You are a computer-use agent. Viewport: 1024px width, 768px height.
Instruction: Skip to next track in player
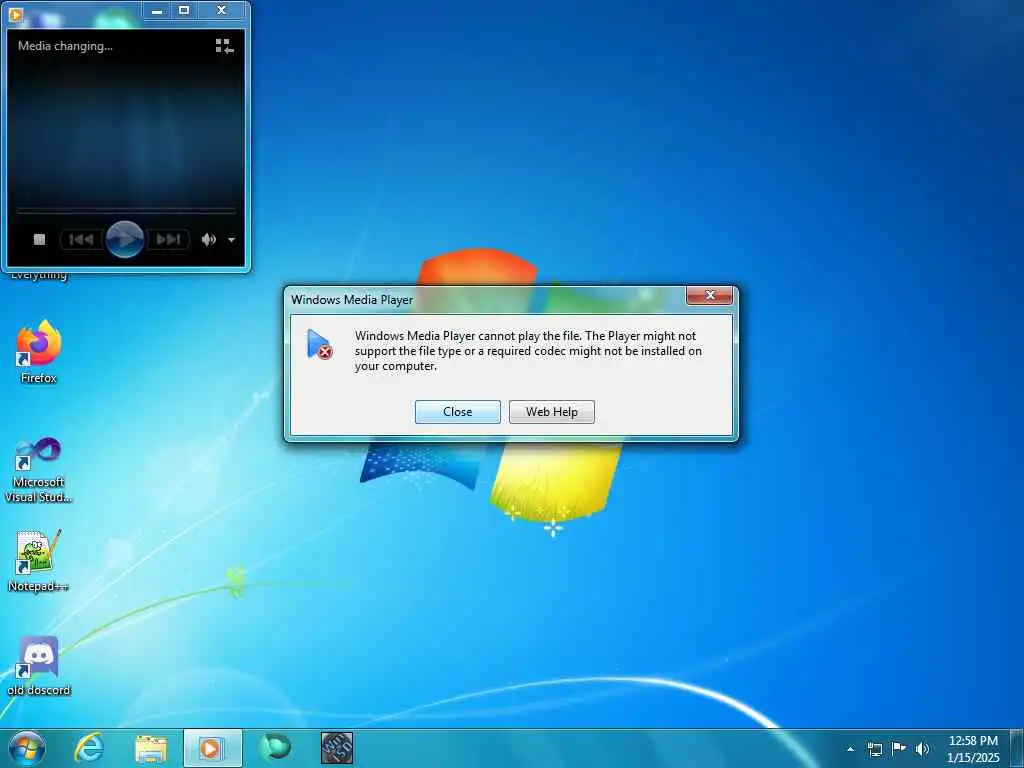point(168,240)
